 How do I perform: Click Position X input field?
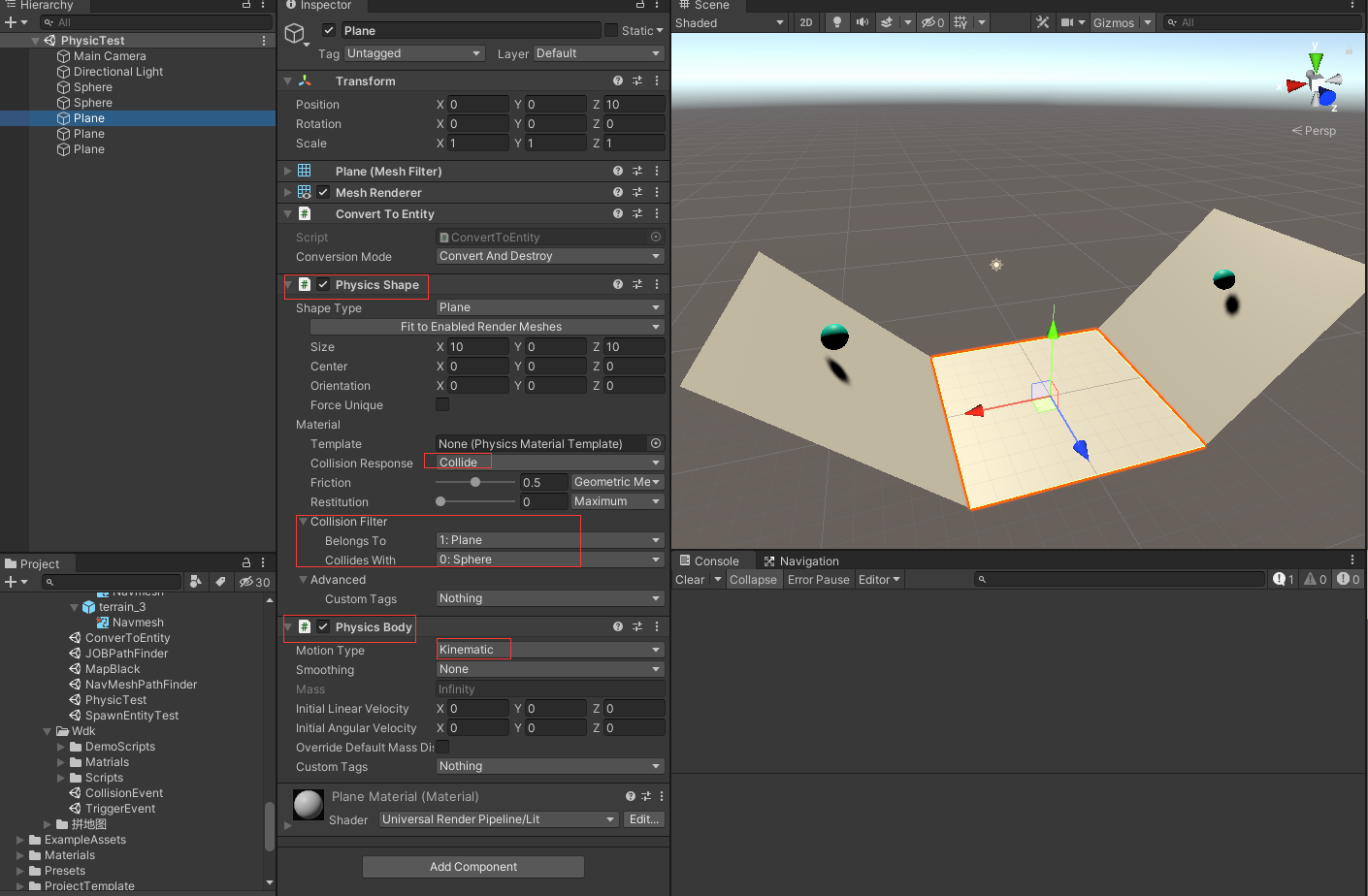click(477, 105)
